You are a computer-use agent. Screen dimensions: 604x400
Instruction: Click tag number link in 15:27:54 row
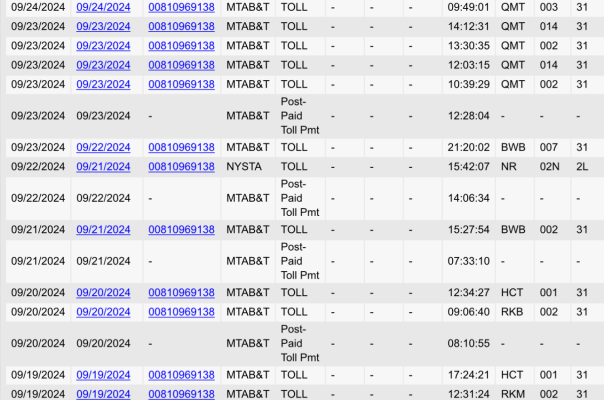pyautogui.click(x=181, y=229)
